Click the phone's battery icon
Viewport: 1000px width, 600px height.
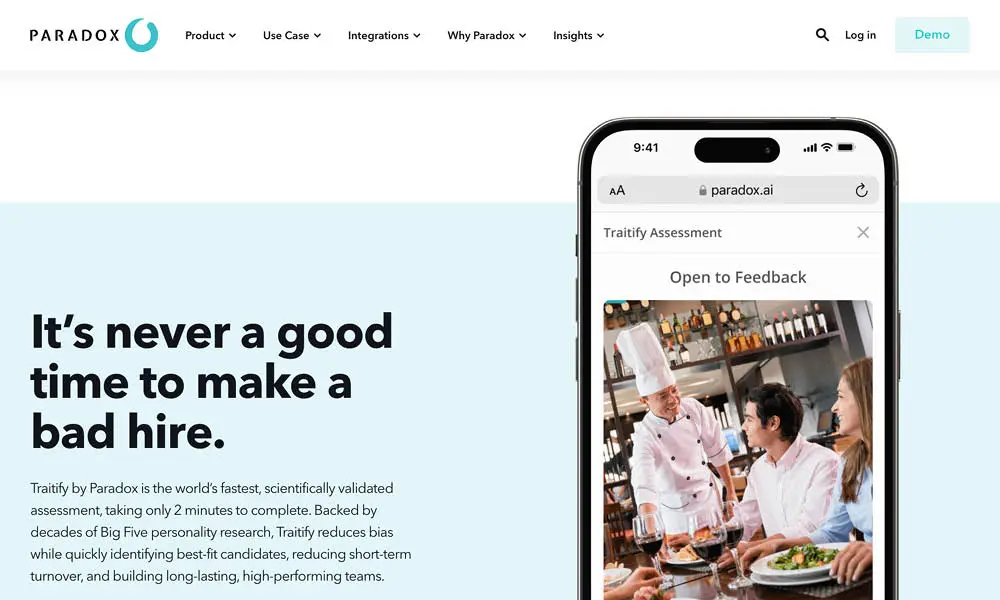tap(846, 147)
